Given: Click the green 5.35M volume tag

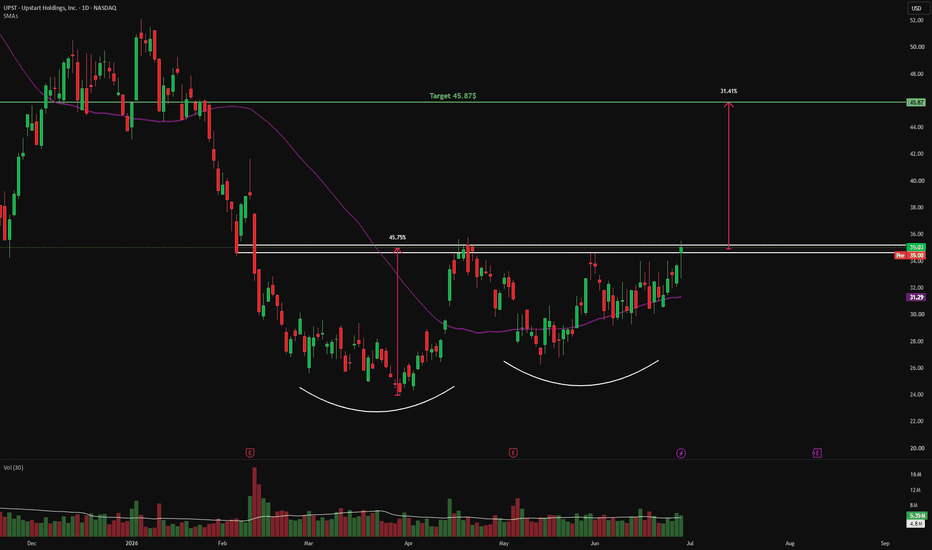Looking at the screenshot, I should coord(916,516).
